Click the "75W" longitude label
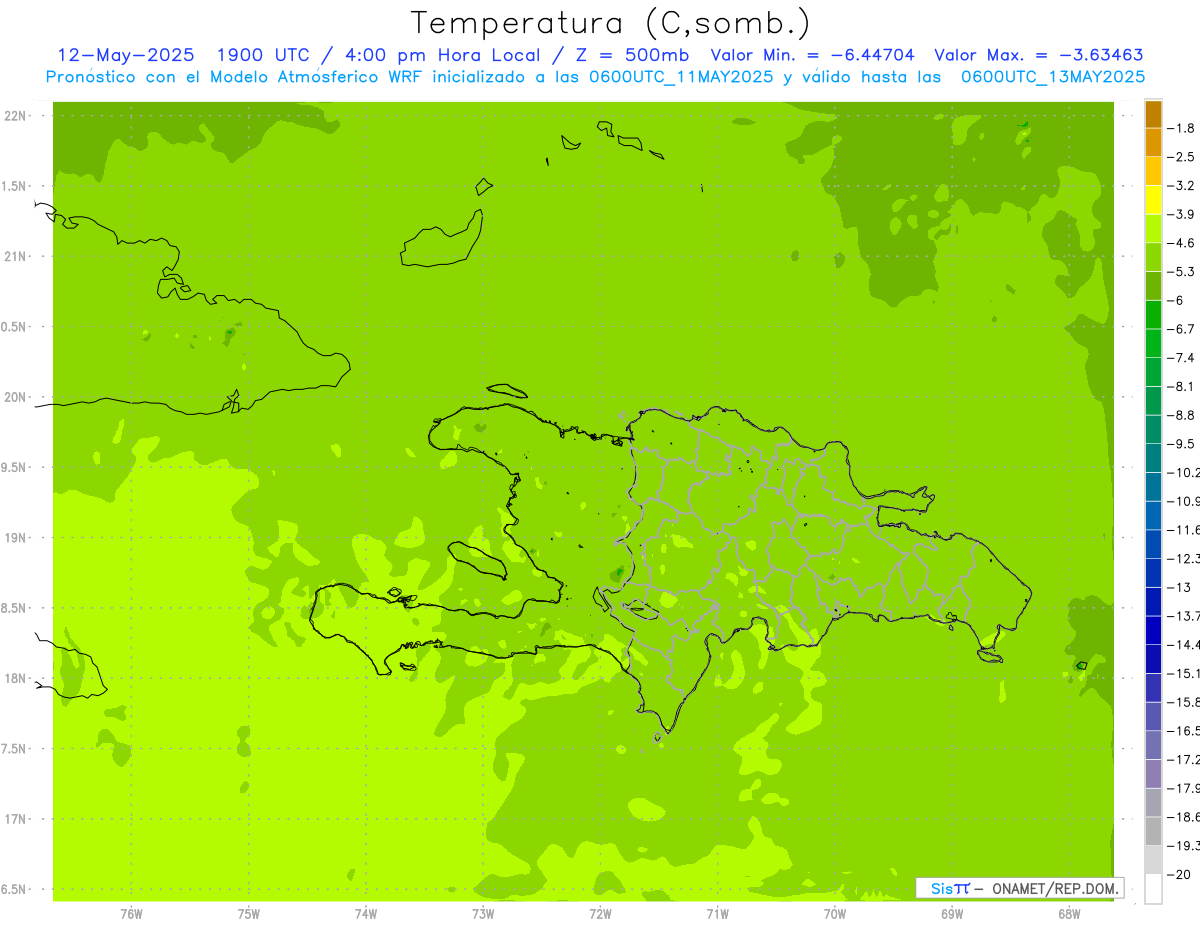The image size is (1200, 927). click(x=249, y=913)
